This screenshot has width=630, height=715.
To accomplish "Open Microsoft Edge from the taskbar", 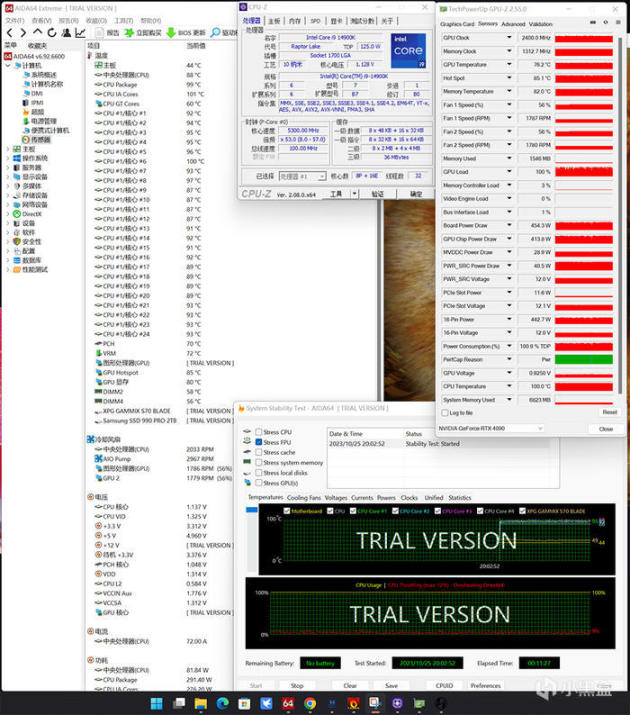I will (x=222, y=703).
